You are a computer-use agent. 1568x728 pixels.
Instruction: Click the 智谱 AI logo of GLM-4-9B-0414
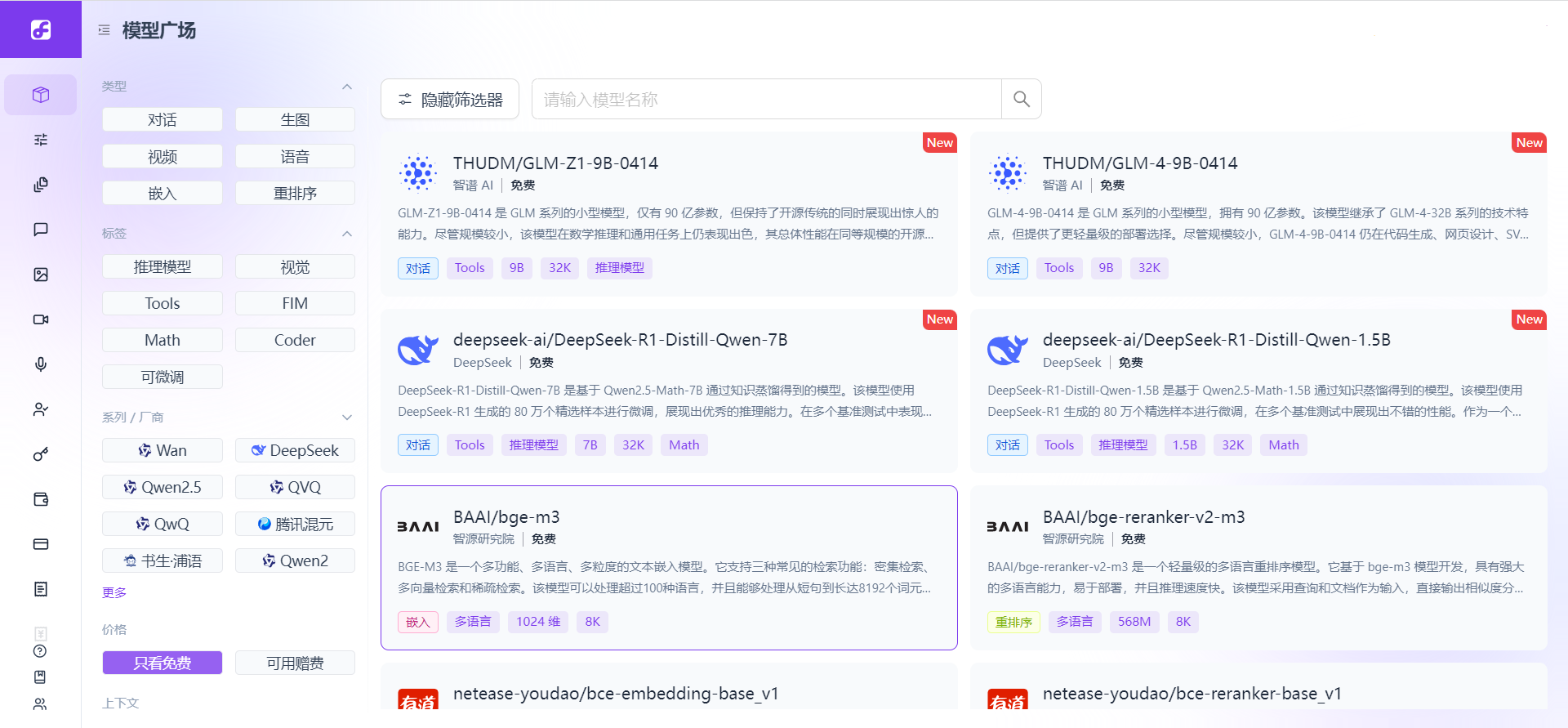tap(1008, 173)
